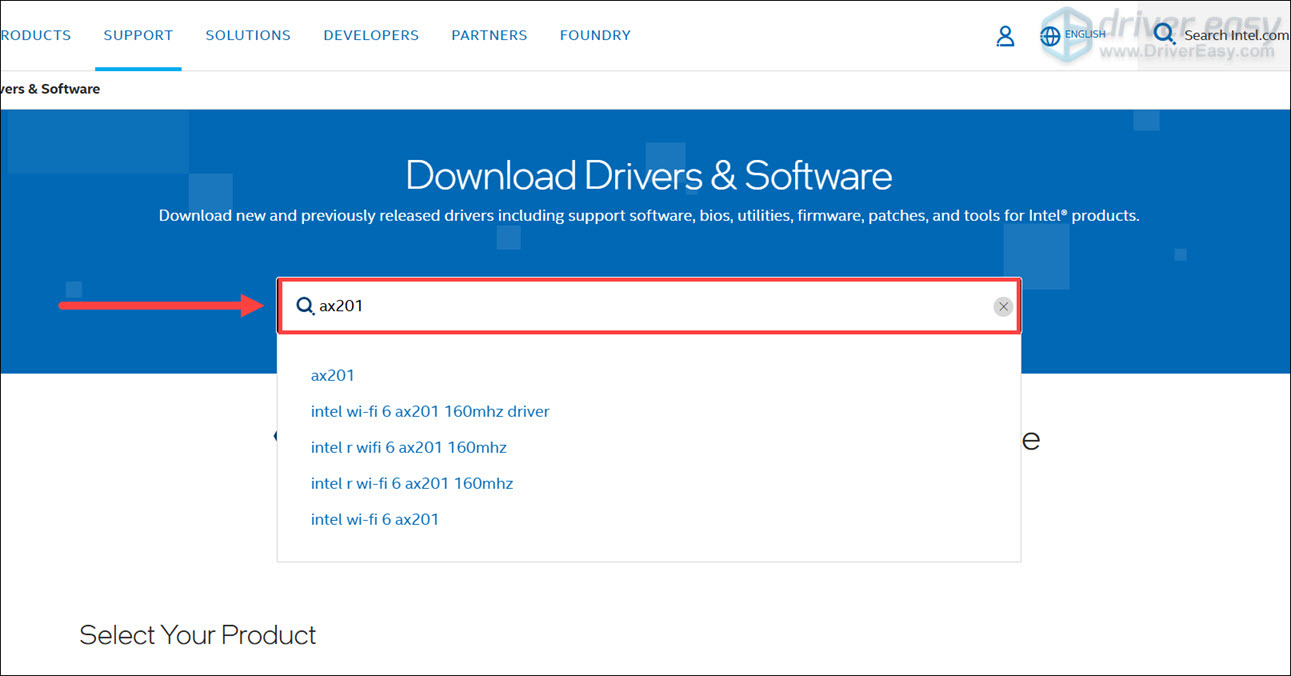Open the ENGLISH language dropdown
Image resolution: width=1291 pixels, height=676 pixels.
coord(1088,33)
